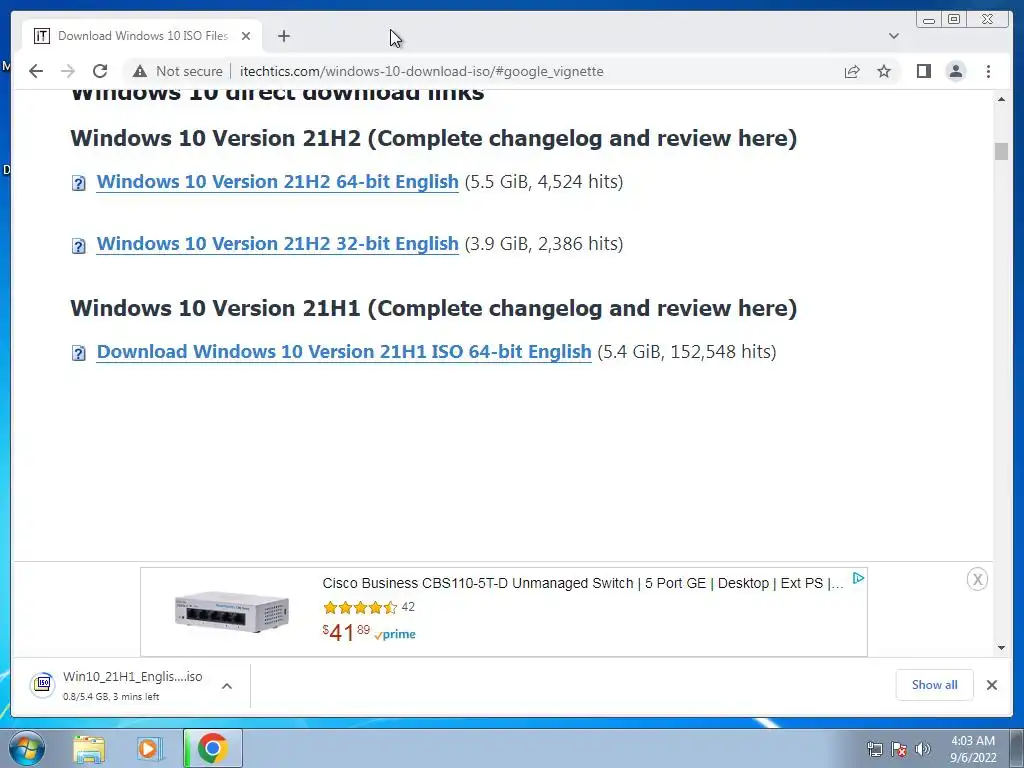1024x768 pixels.
Task: Click the network tray icon
Action: (874, 749)
